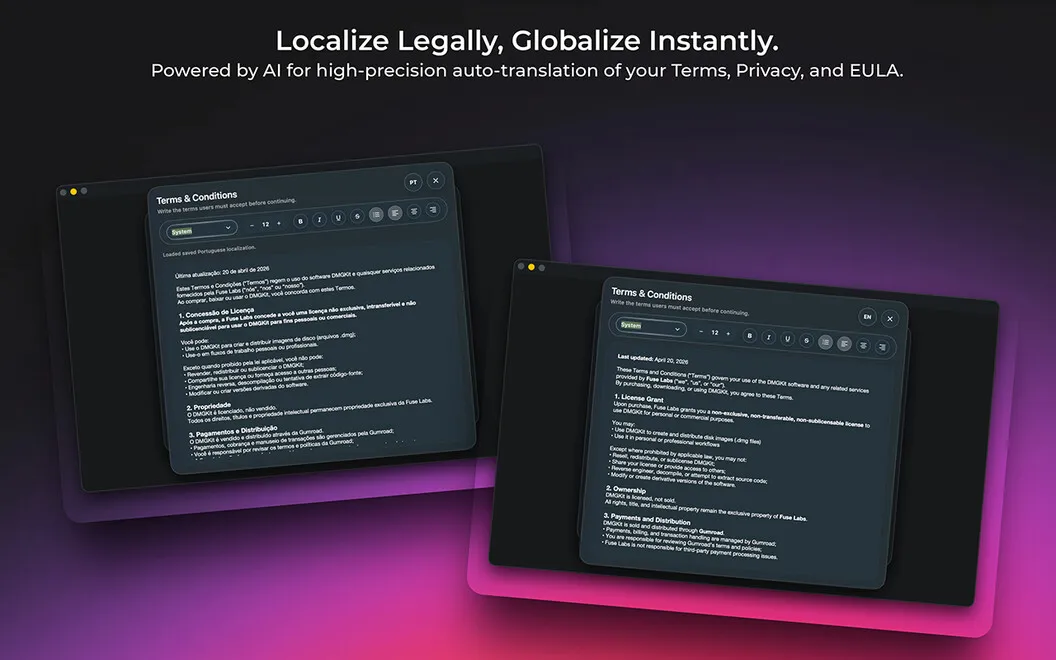Decrease font size in the English editor
This screenshot has width=1056, height=660.
701,331
